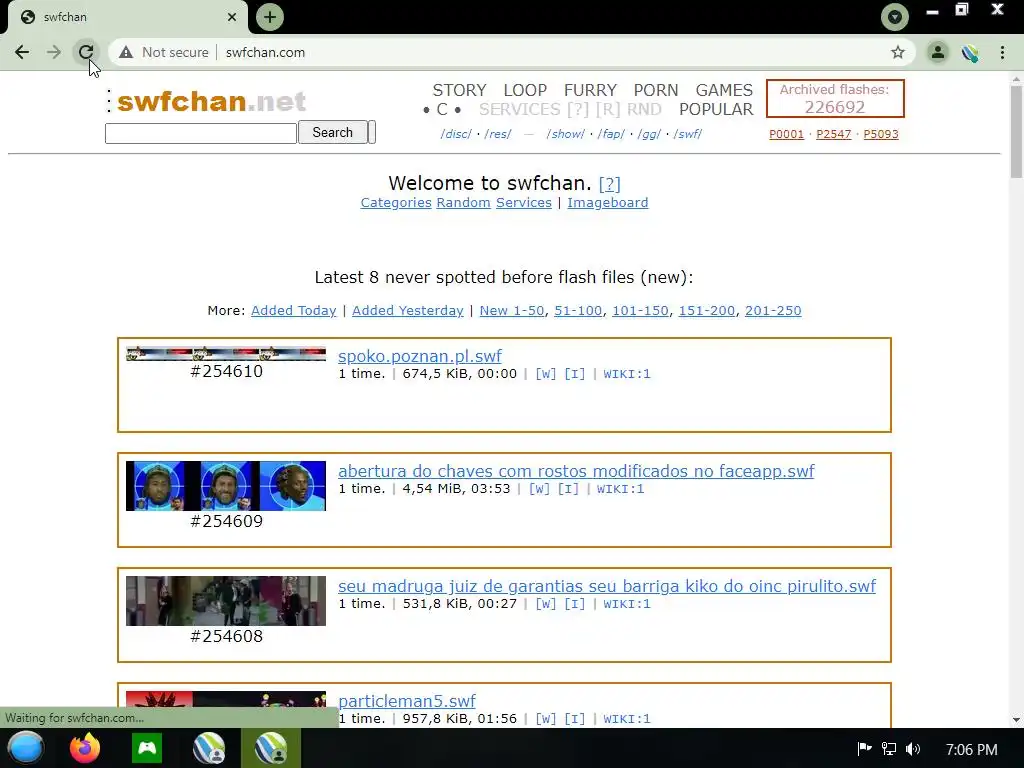Open particleman5.swf flash link
The width and height of the screenshot is (1024, 768).
[407, 701]
